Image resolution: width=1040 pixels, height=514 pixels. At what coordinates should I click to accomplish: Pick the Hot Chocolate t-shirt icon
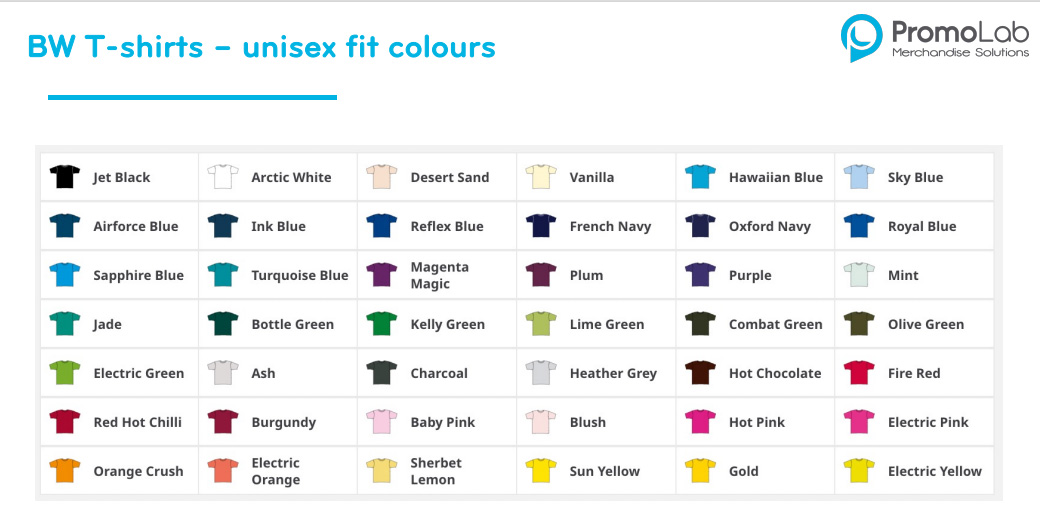[700, 373]
